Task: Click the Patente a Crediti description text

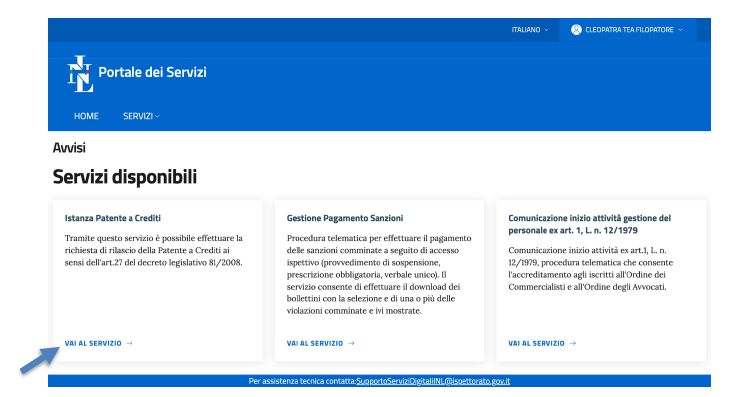Action: coord(154,250)
